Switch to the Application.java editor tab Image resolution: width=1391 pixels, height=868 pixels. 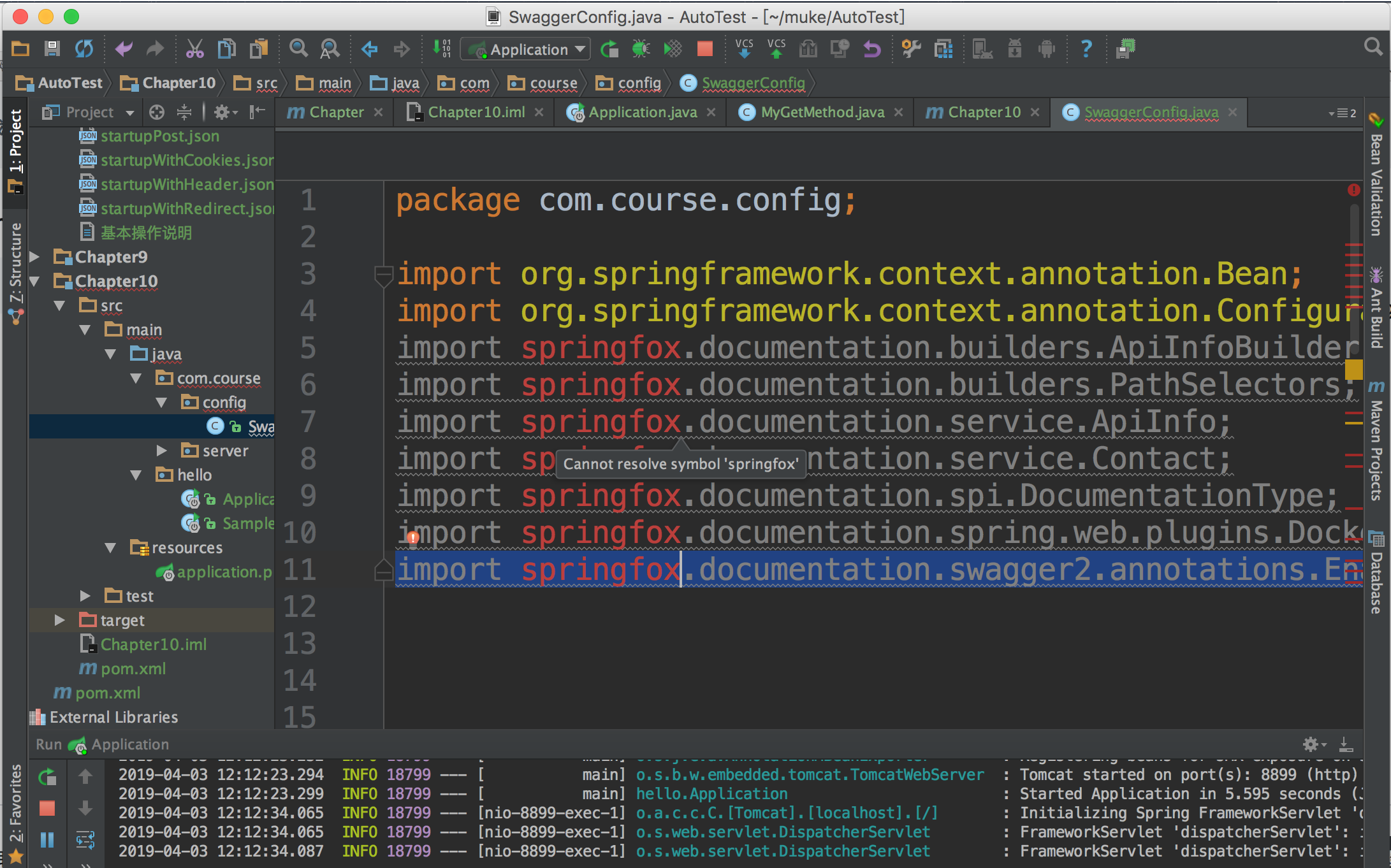642,112
